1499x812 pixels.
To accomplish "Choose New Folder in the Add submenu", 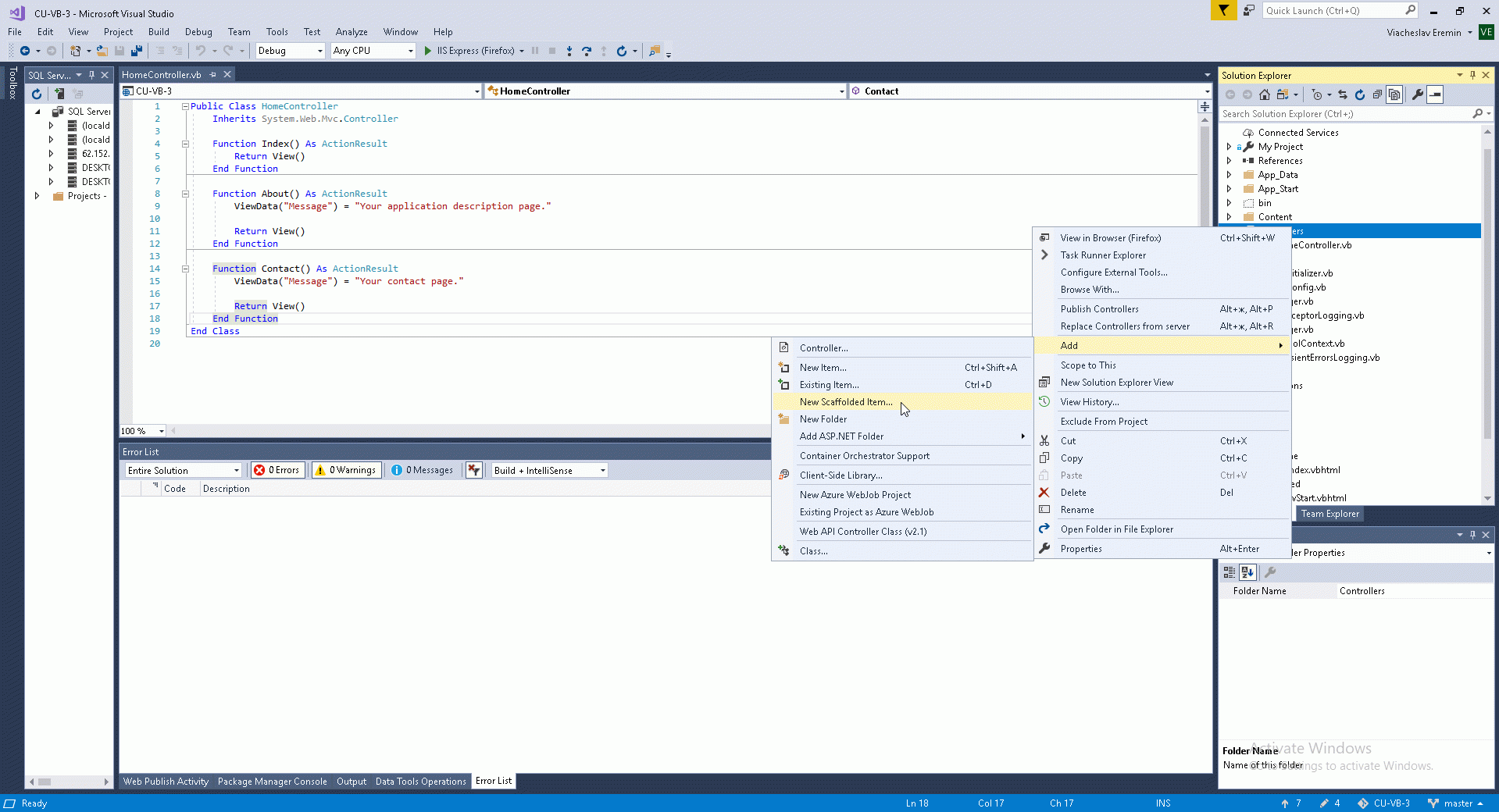I will [902, 419].
